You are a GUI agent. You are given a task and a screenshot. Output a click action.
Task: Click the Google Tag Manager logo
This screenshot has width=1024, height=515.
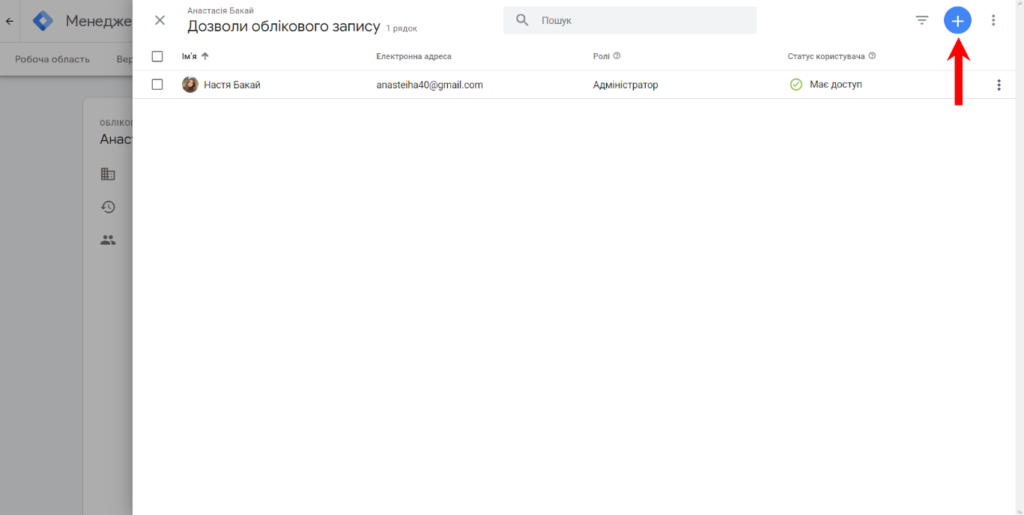click(43, 20)
